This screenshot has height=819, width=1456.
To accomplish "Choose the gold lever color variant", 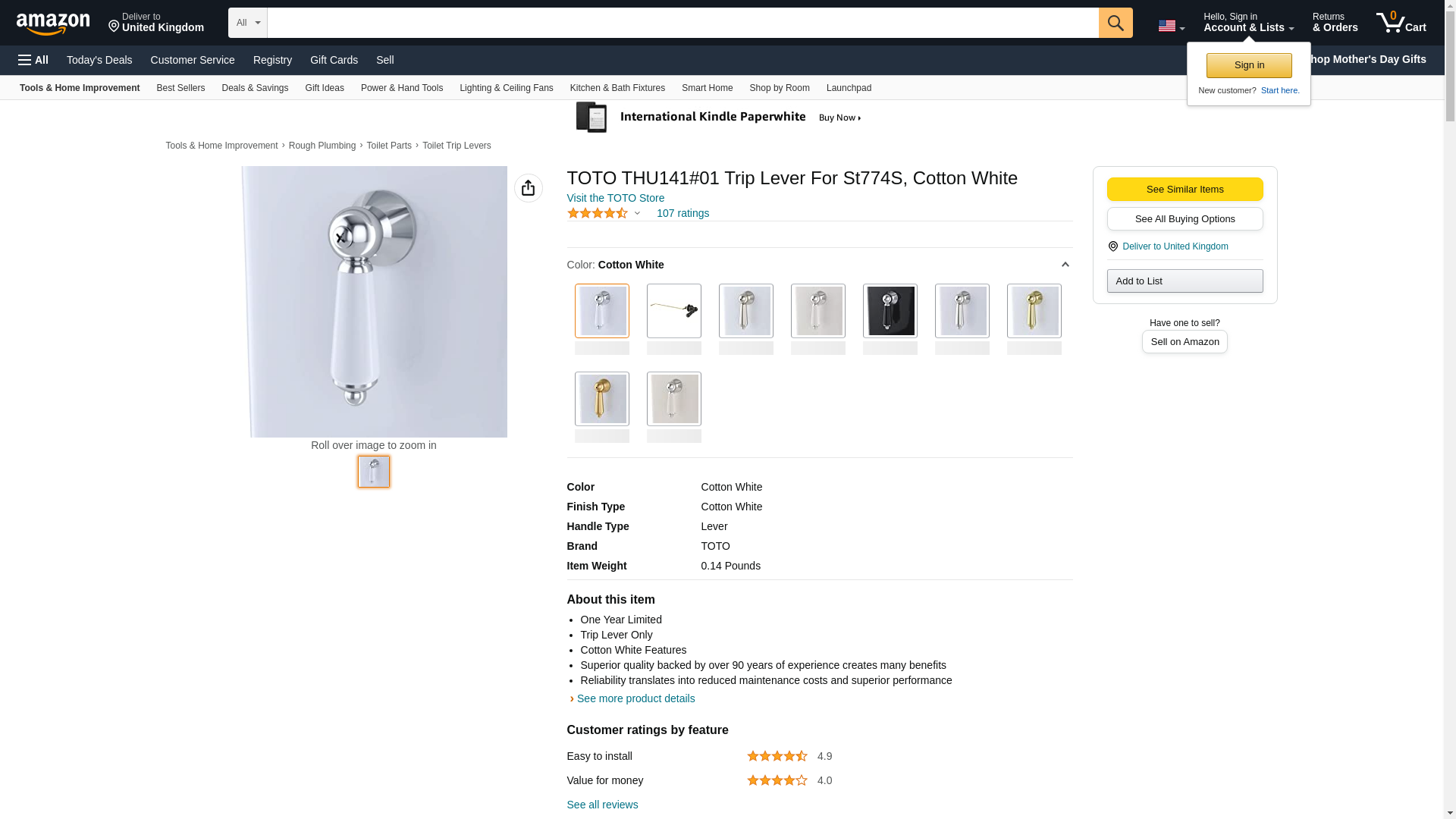I will 601,399.
